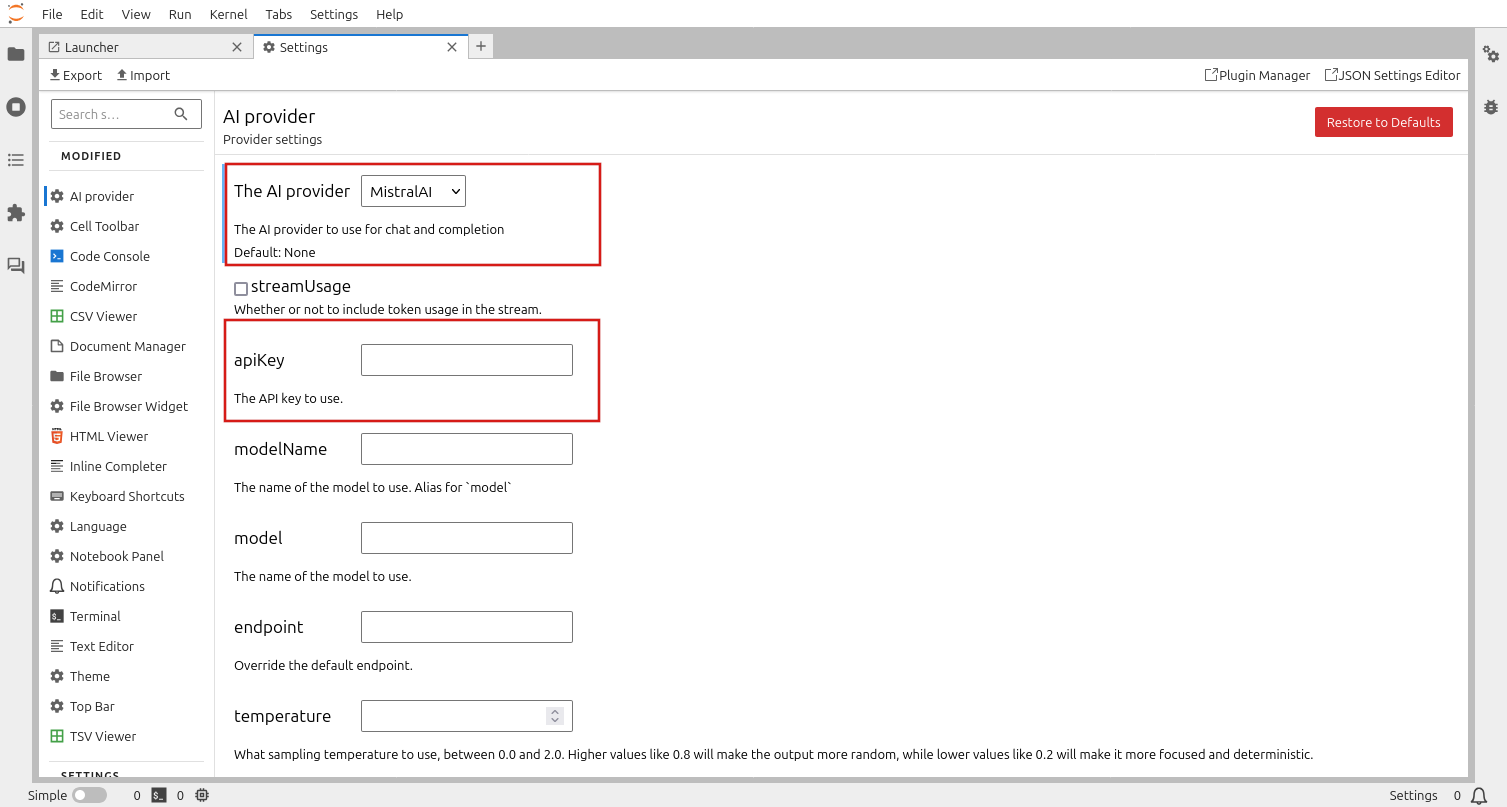Viewport: 1507px width, 807px height.
Task: Click the Restore to Defaults button
Action: pos(1383,122)
